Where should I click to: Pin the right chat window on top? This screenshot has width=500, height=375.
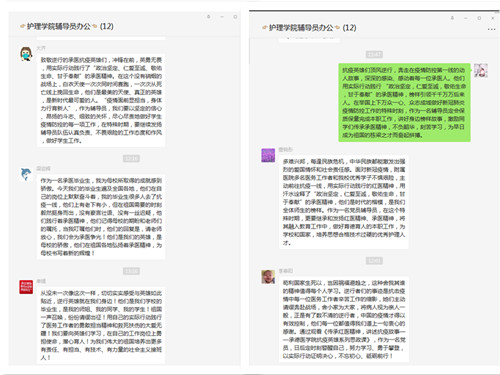click(x=452, y=18)
